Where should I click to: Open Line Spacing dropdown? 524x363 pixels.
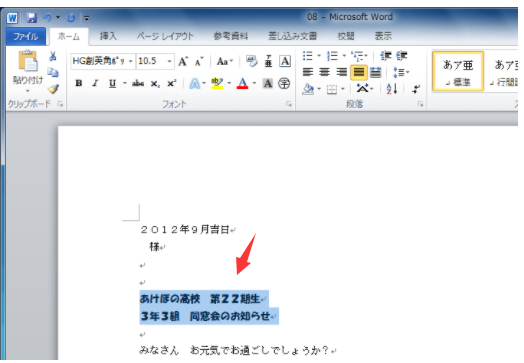coord(401,72)
